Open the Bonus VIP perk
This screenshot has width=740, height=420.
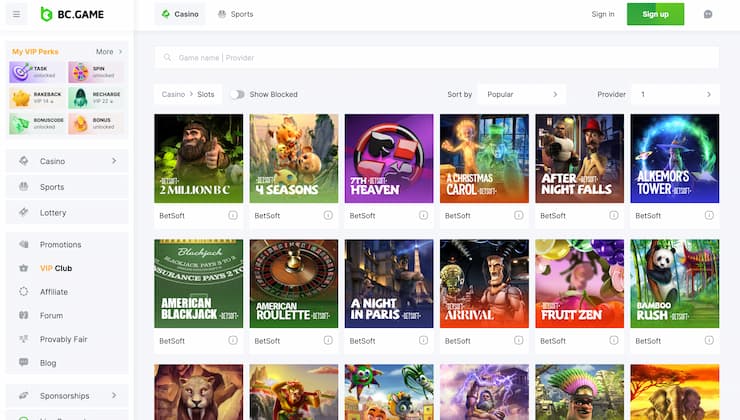(x=96, y=124)
